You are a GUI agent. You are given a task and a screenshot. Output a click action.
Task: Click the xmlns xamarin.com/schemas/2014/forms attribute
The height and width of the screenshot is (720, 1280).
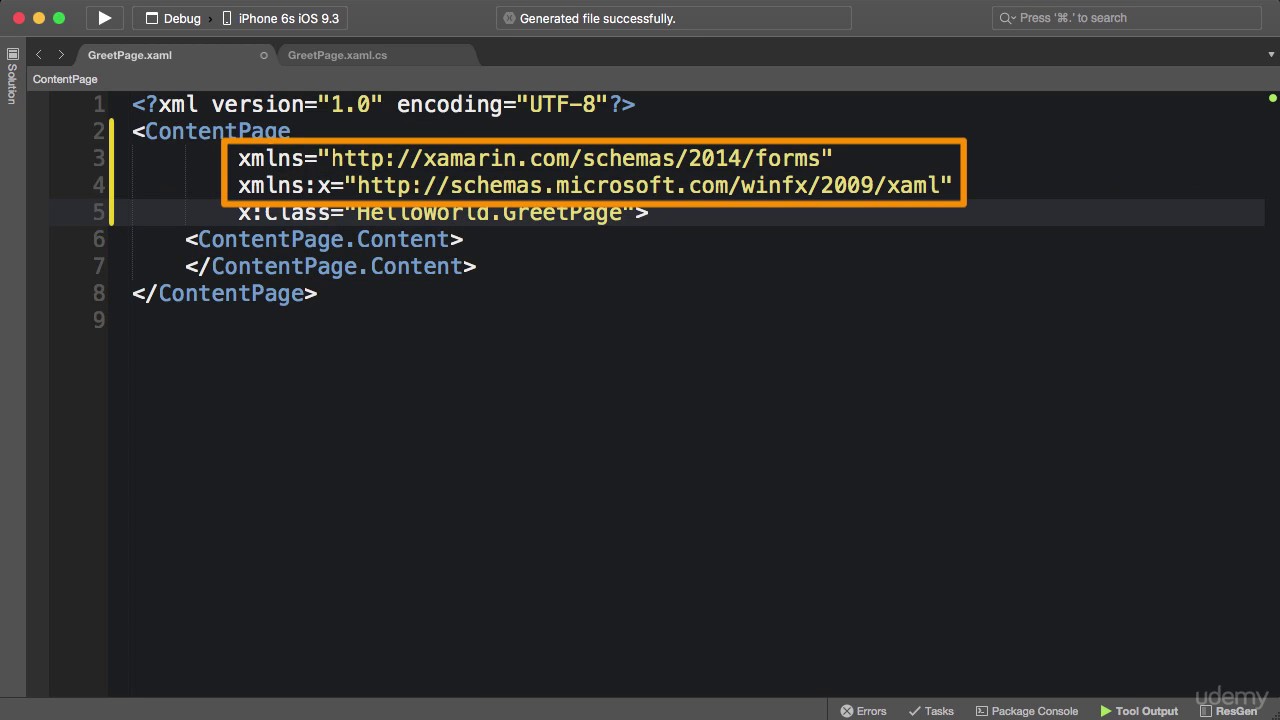[x=535, y=158]
